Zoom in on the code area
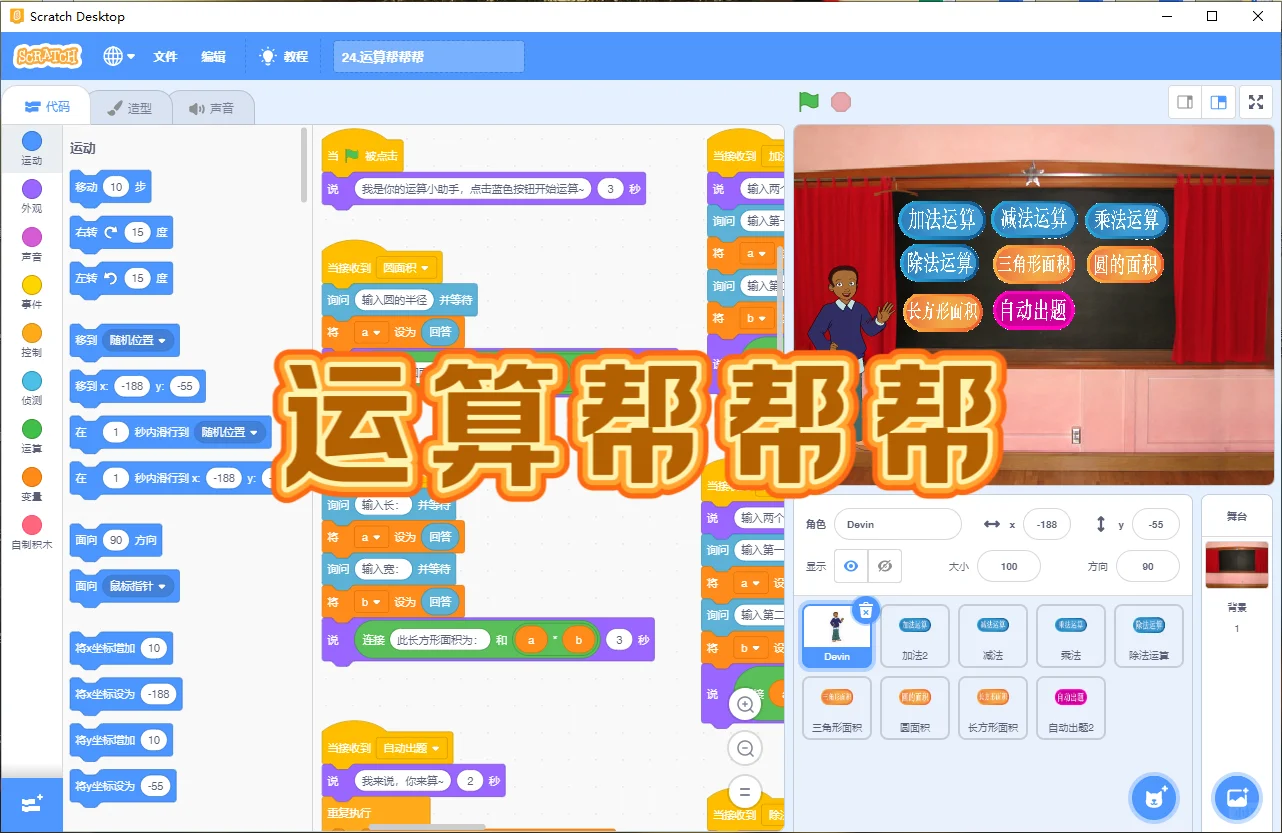The width and height of the screenshot is (1282, 833). tap(744, 703)
